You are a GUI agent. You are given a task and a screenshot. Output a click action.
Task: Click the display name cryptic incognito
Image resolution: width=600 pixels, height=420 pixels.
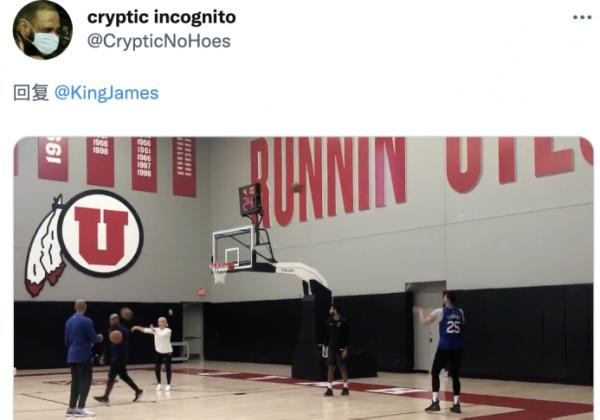coord(161,17)
